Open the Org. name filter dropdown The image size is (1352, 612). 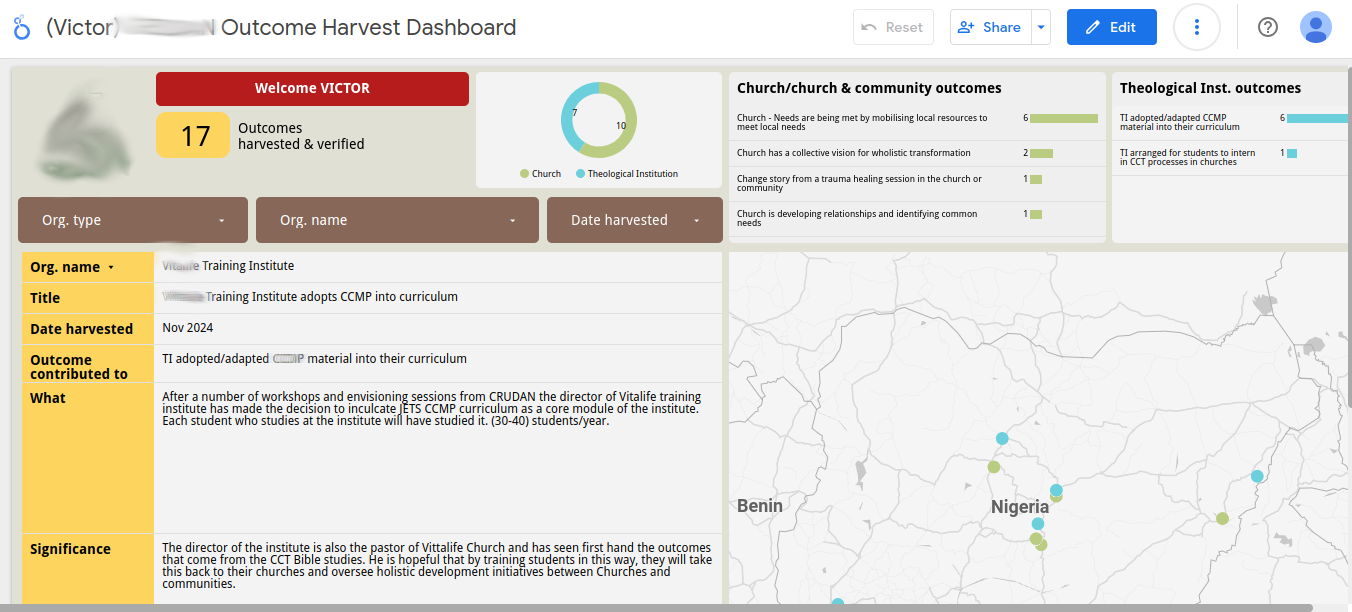(x=397, y=220)
